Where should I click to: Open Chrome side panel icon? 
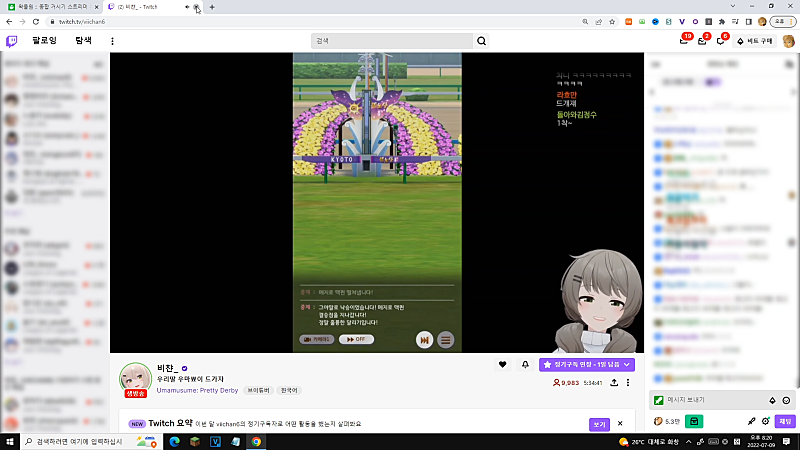748,22
